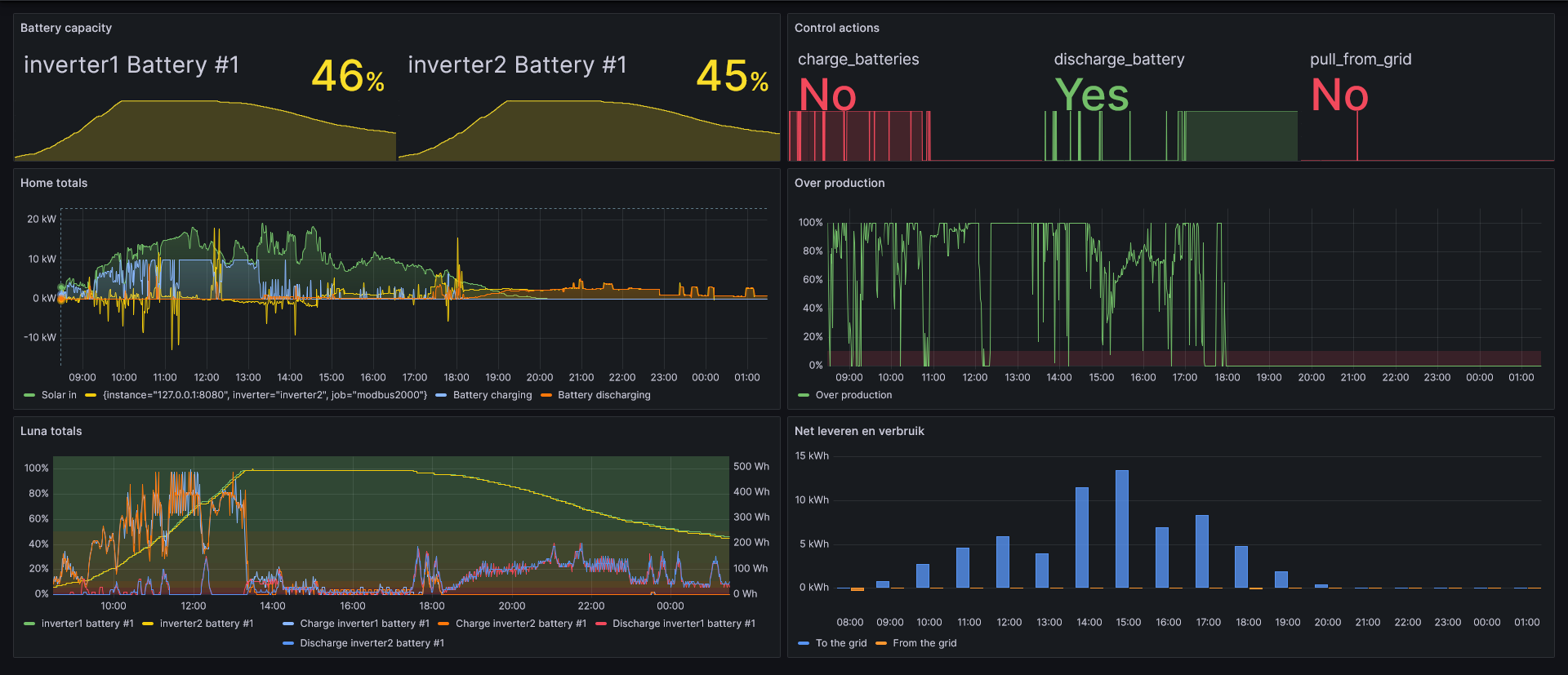
Task: Click the 14:00 bar in Net leveren en verbruik chart
Action: tap(1082, 537)
